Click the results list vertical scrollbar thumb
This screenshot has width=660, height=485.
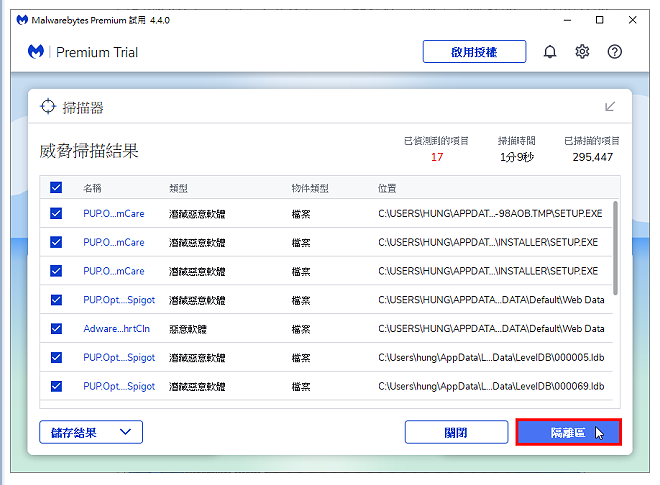point(615,248)
